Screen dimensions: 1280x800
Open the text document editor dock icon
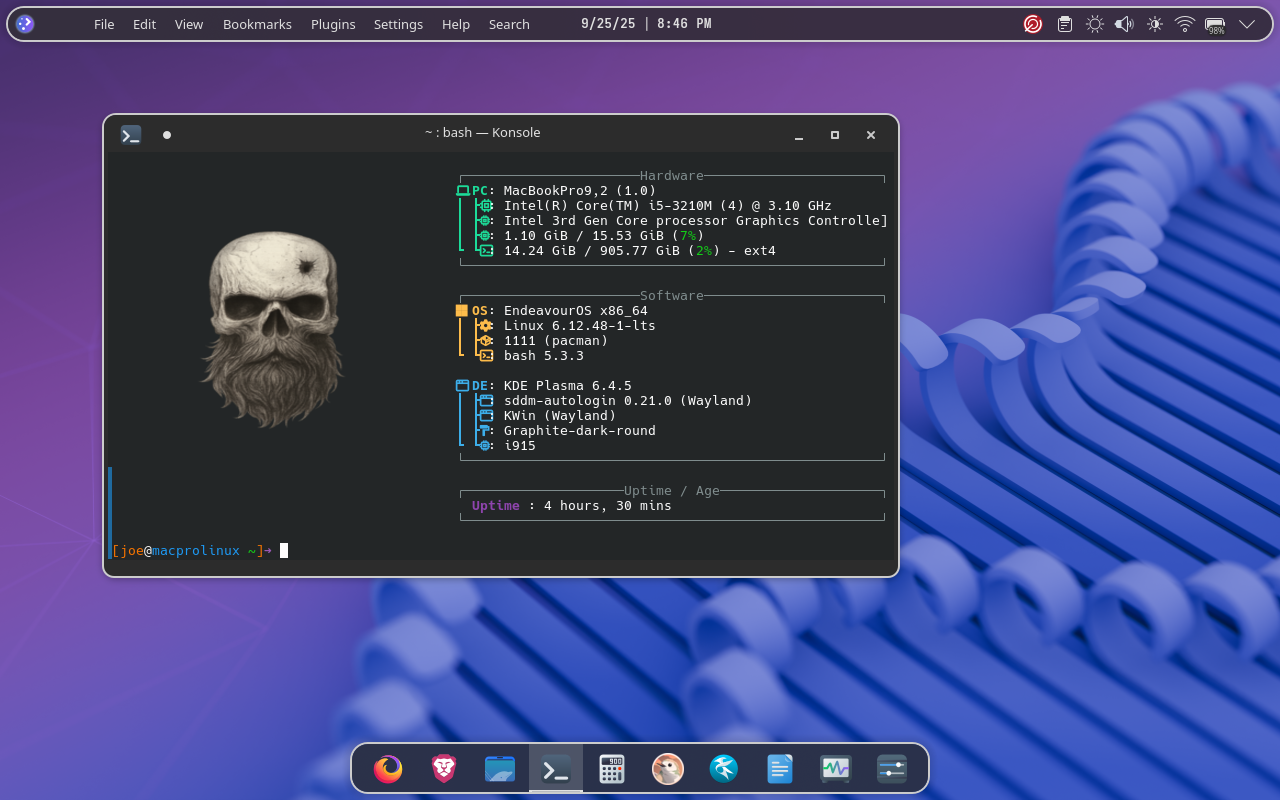tap(780, 768)
